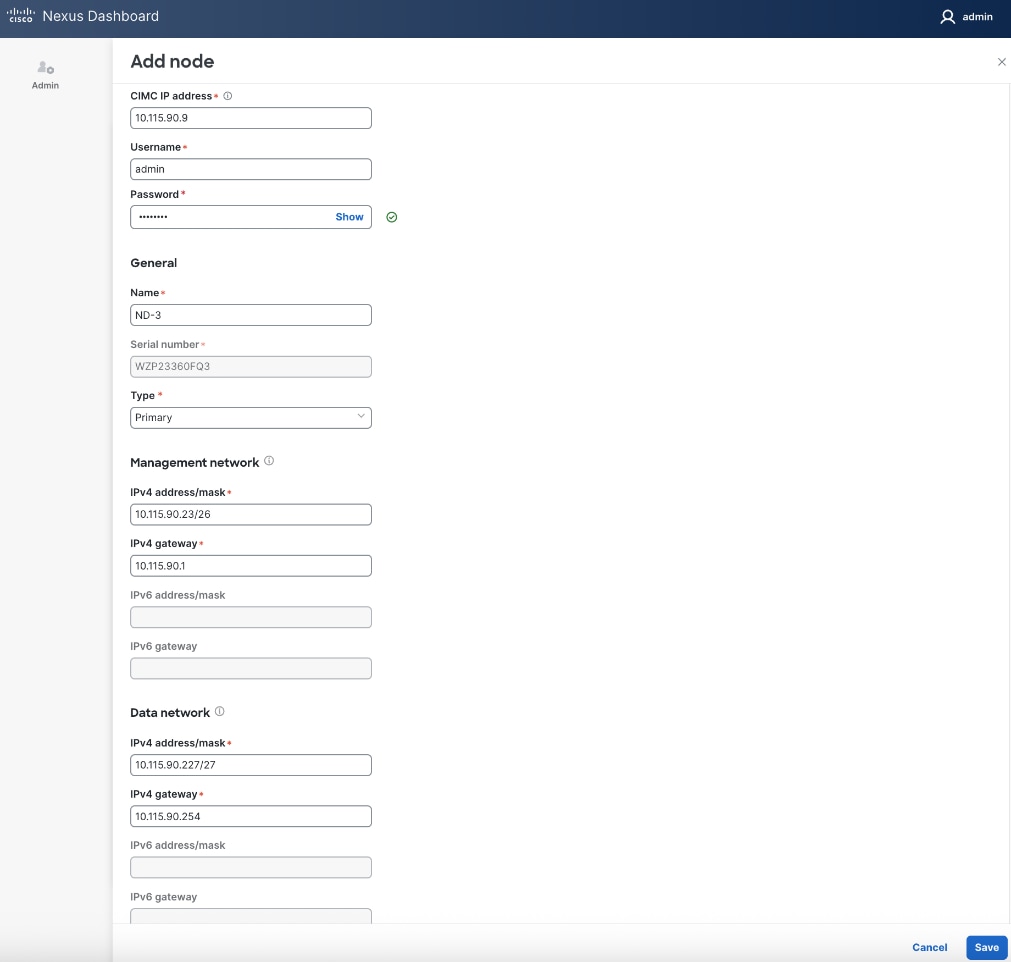Open the Data network info tooltip

pos(220,711)
